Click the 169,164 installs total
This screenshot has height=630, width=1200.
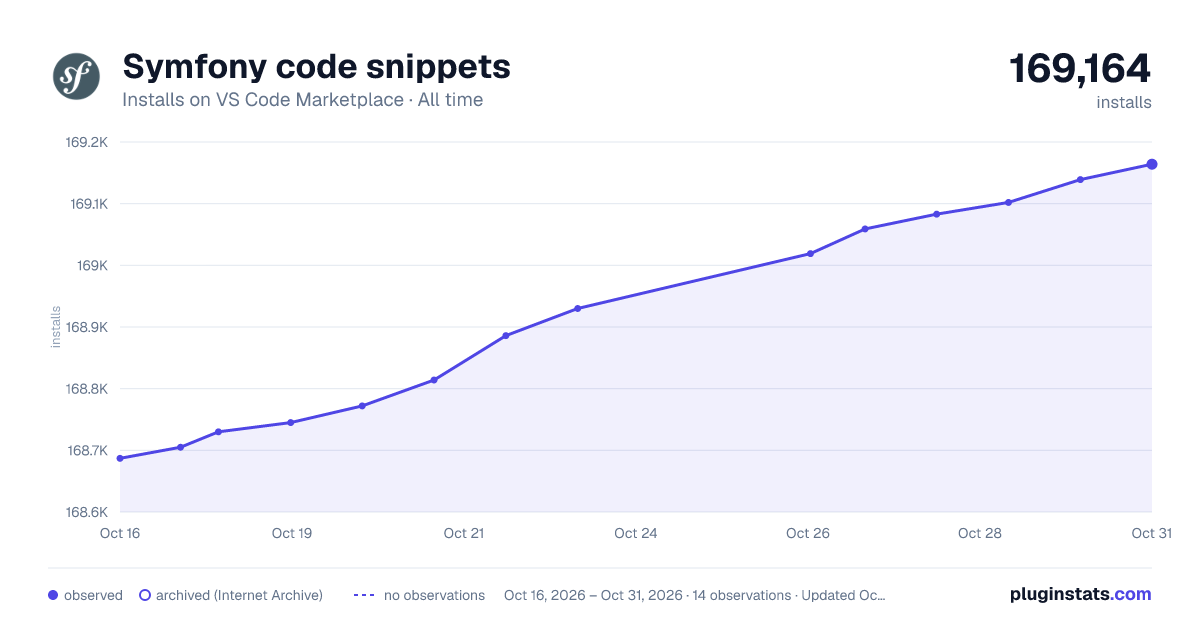point(1080,69)
